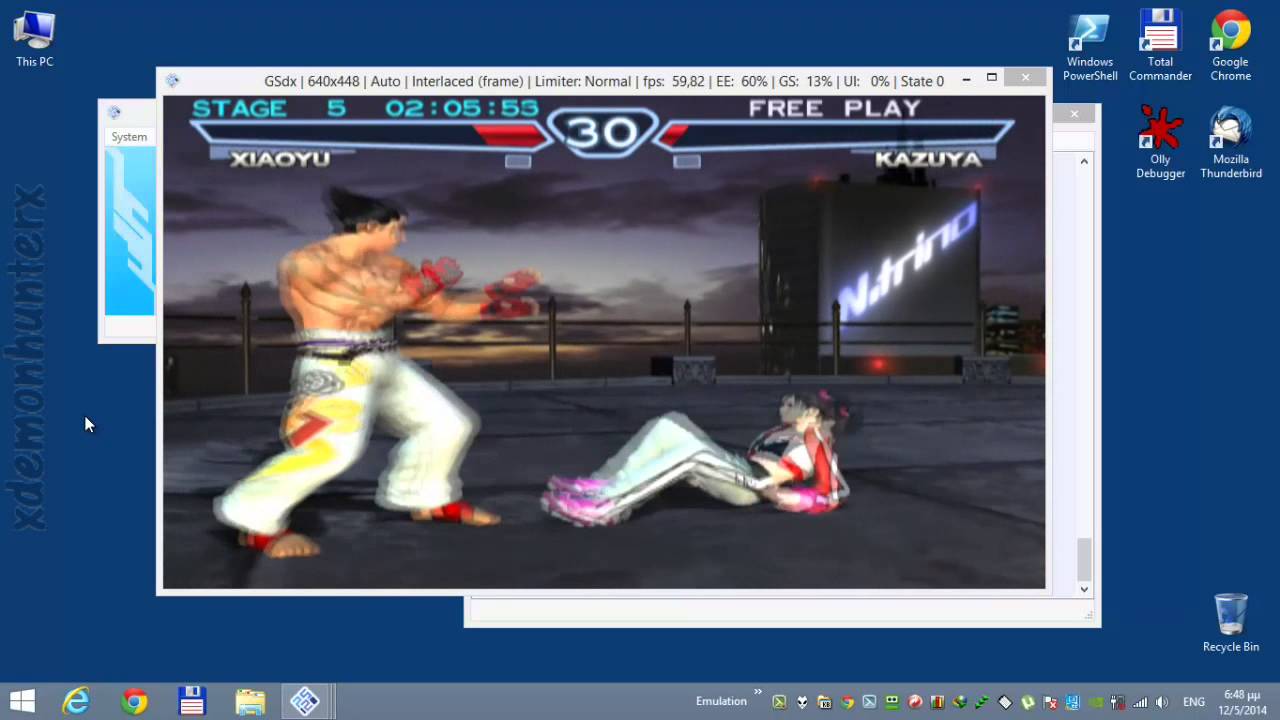
Task: Open the Recycle Bin
Action: [1231, 623]
